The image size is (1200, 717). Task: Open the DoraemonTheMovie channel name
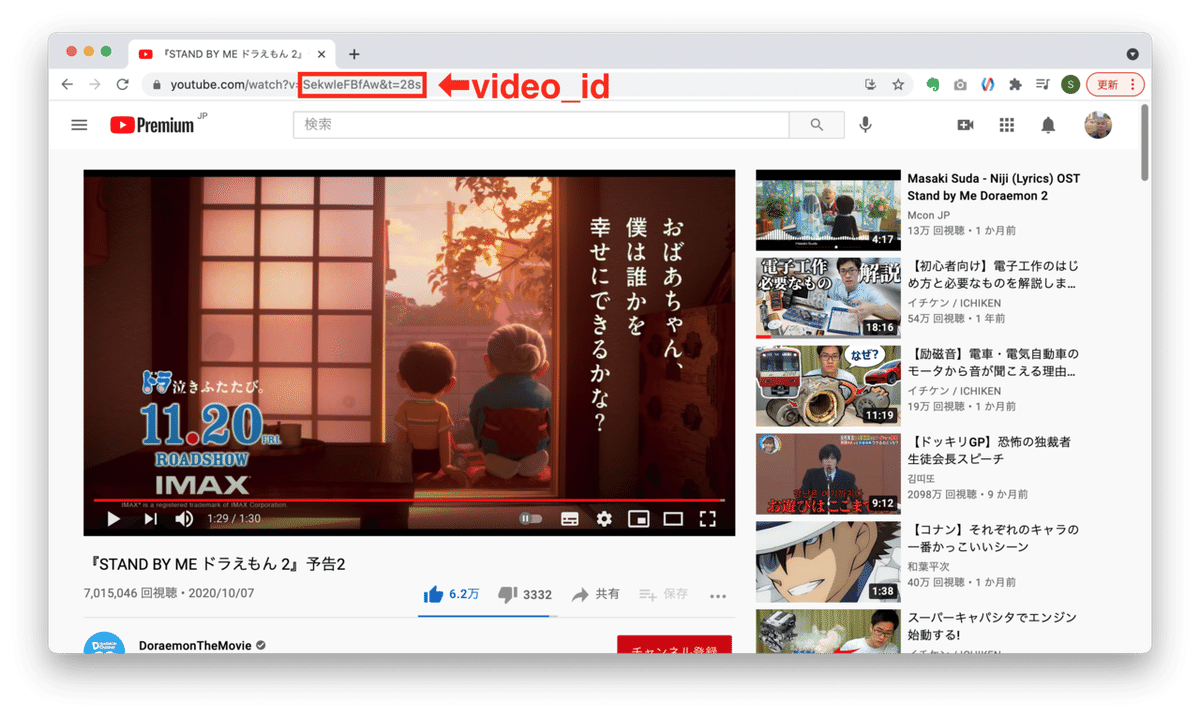(x=195, y=646)
